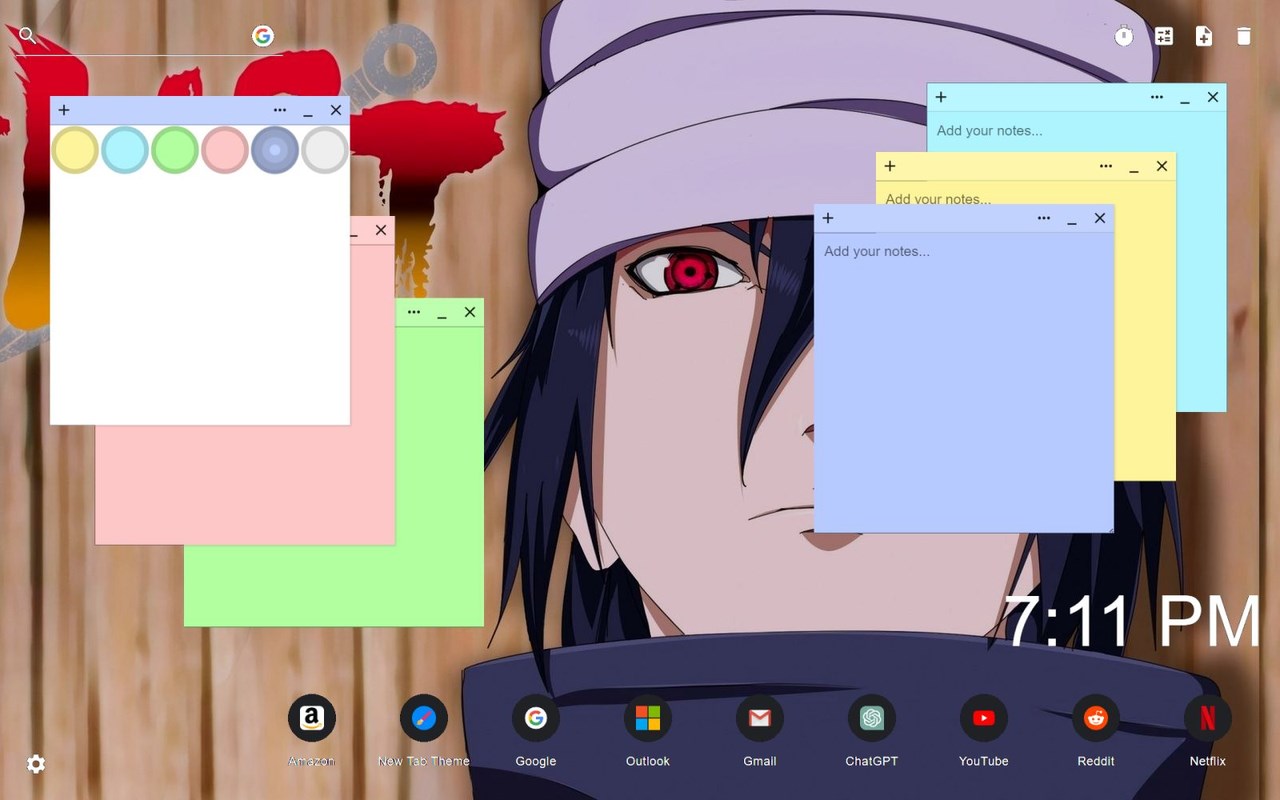Open the green note's three-dot menu

[x=414, y=312]
